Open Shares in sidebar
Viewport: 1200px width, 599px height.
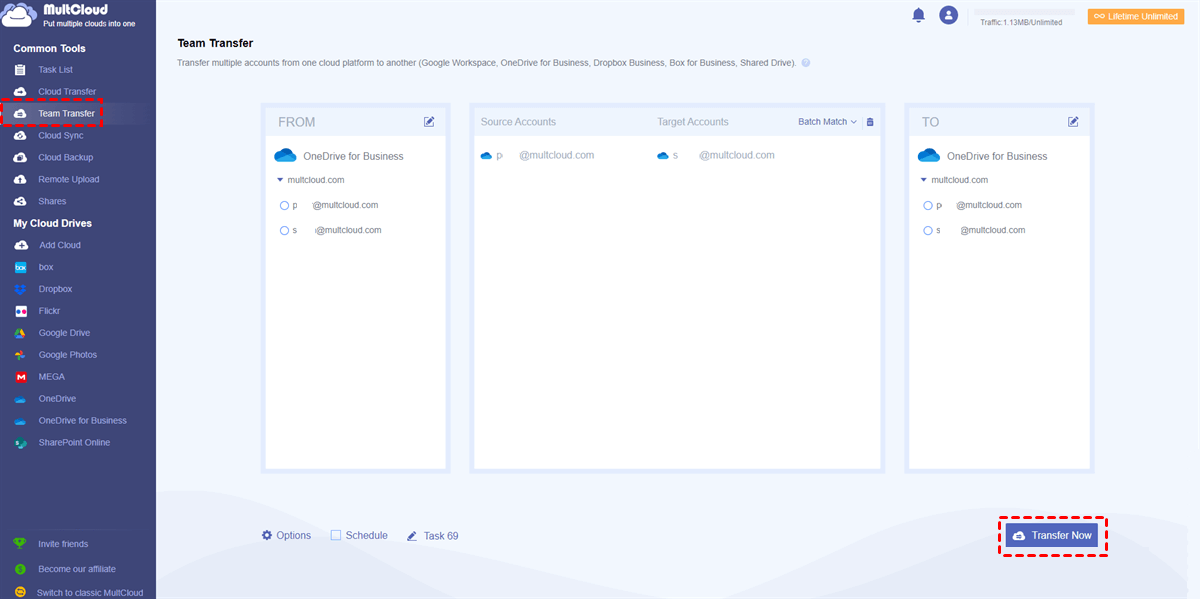pyautogui.click(x=52, y=202)
